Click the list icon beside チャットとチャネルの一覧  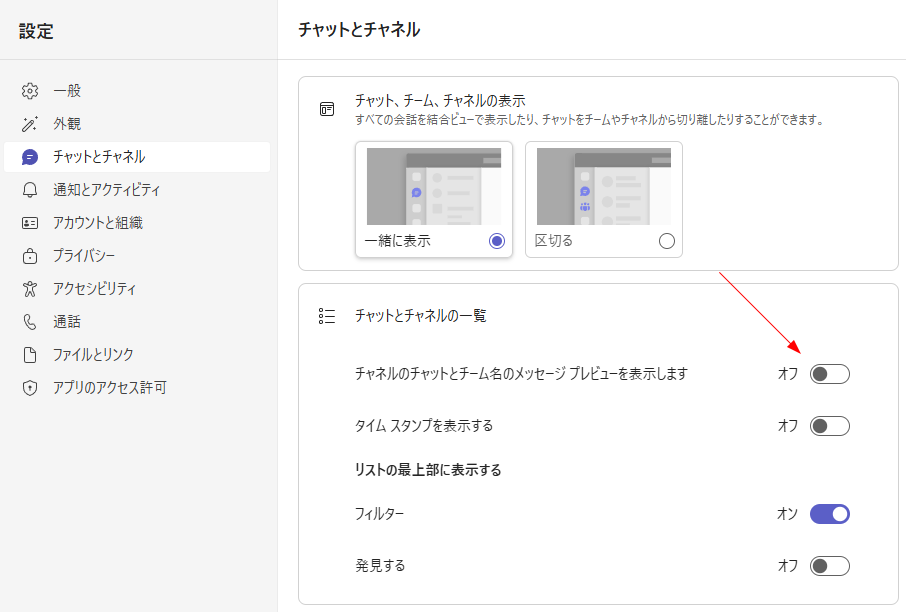[x=327, y=316]
